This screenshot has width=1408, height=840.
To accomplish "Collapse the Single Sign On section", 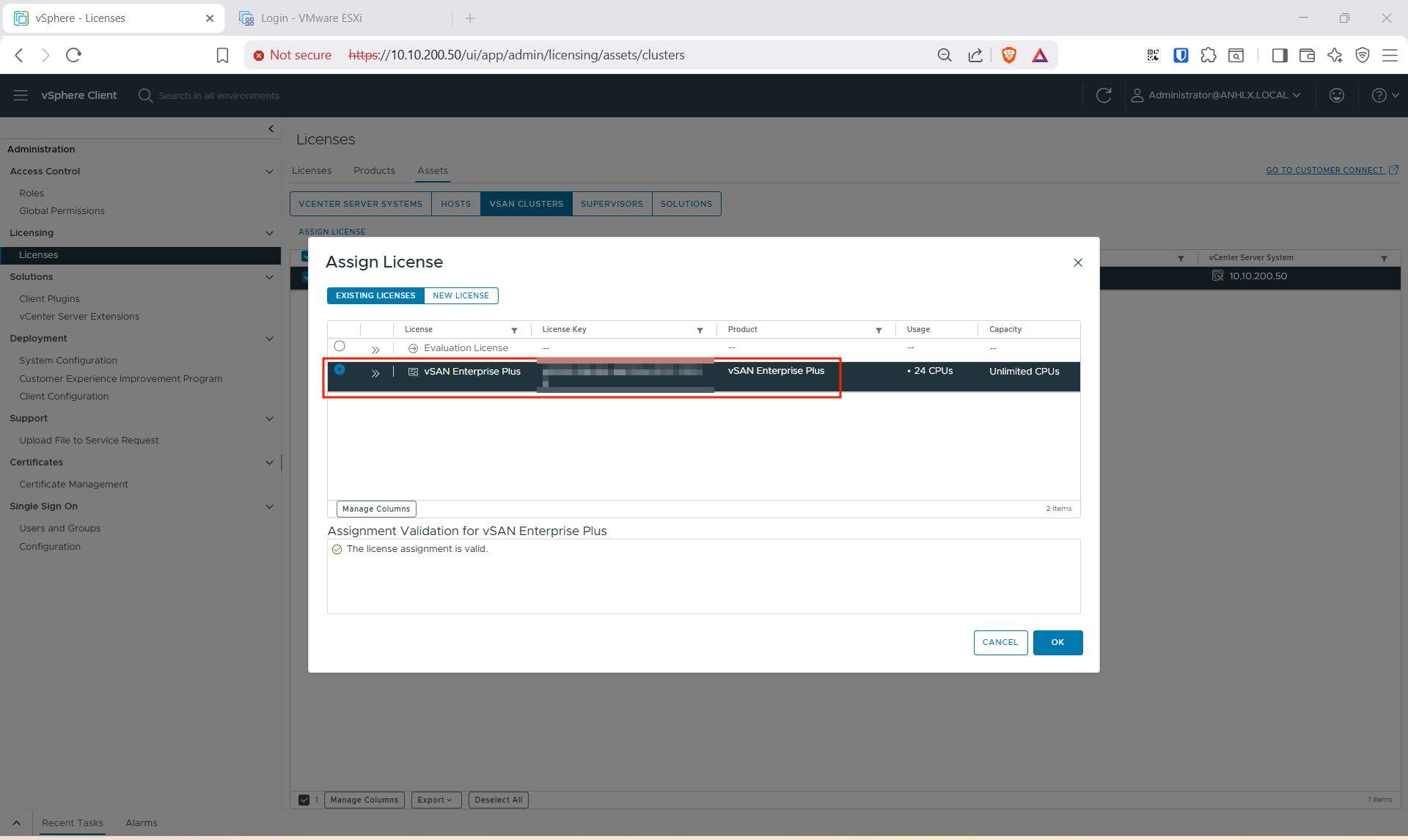I will point(269,506).
